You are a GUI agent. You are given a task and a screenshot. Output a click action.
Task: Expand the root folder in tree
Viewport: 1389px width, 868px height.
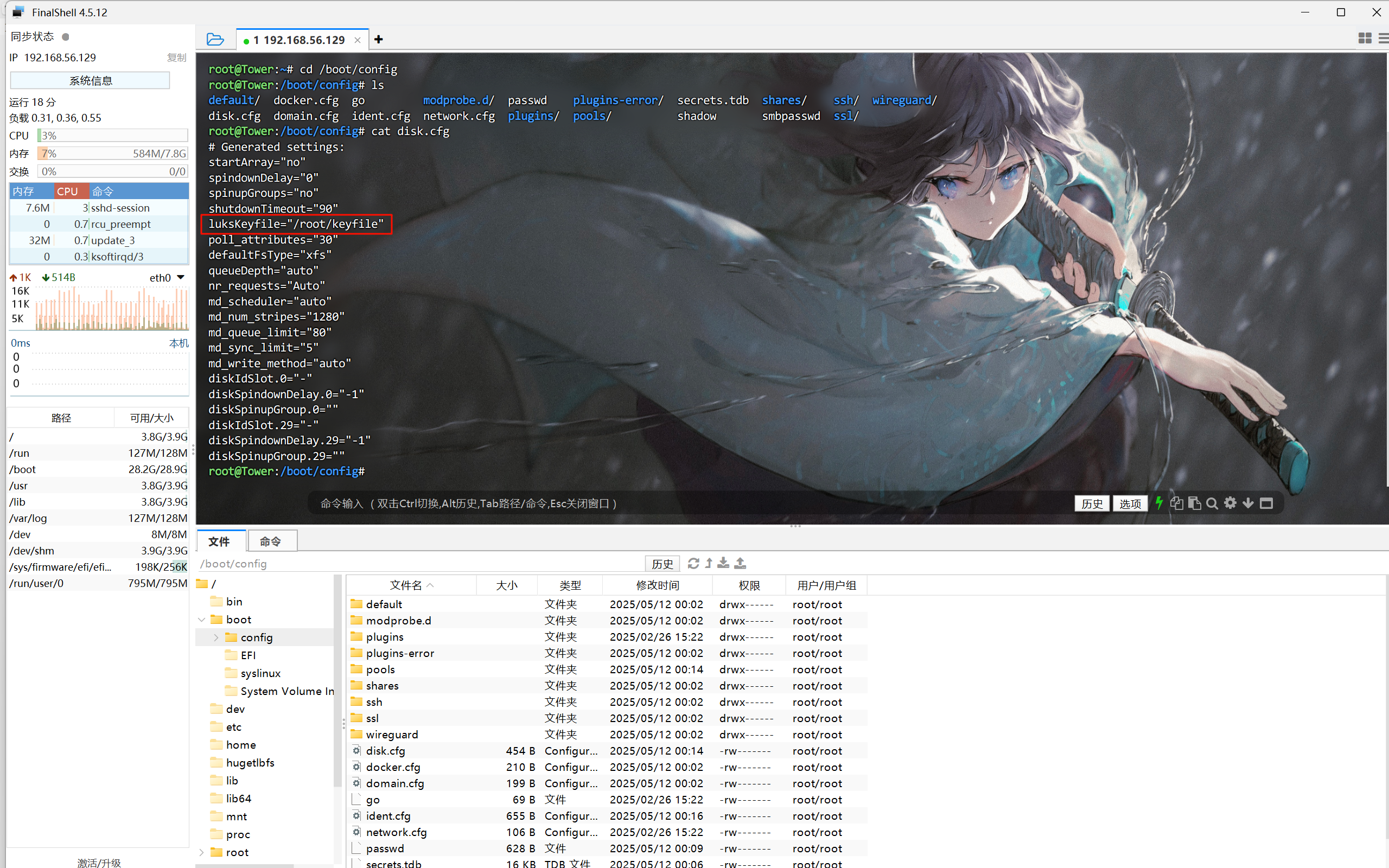click(x=201, y=852)
